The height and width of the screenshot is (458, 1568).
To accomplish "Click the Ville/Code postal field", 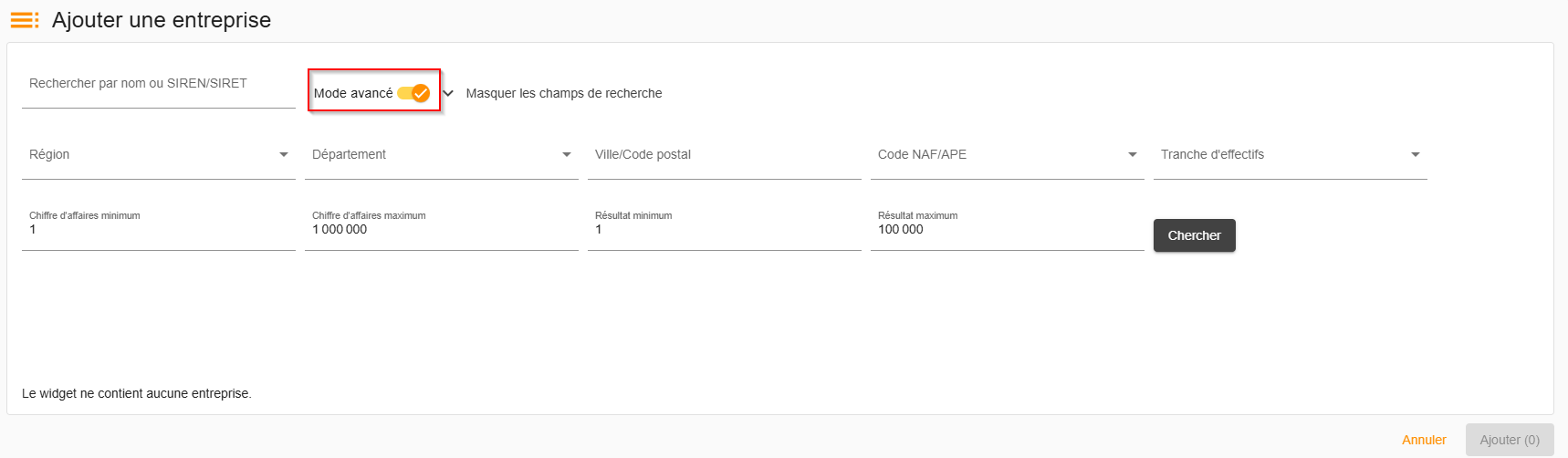I will 725,155.
